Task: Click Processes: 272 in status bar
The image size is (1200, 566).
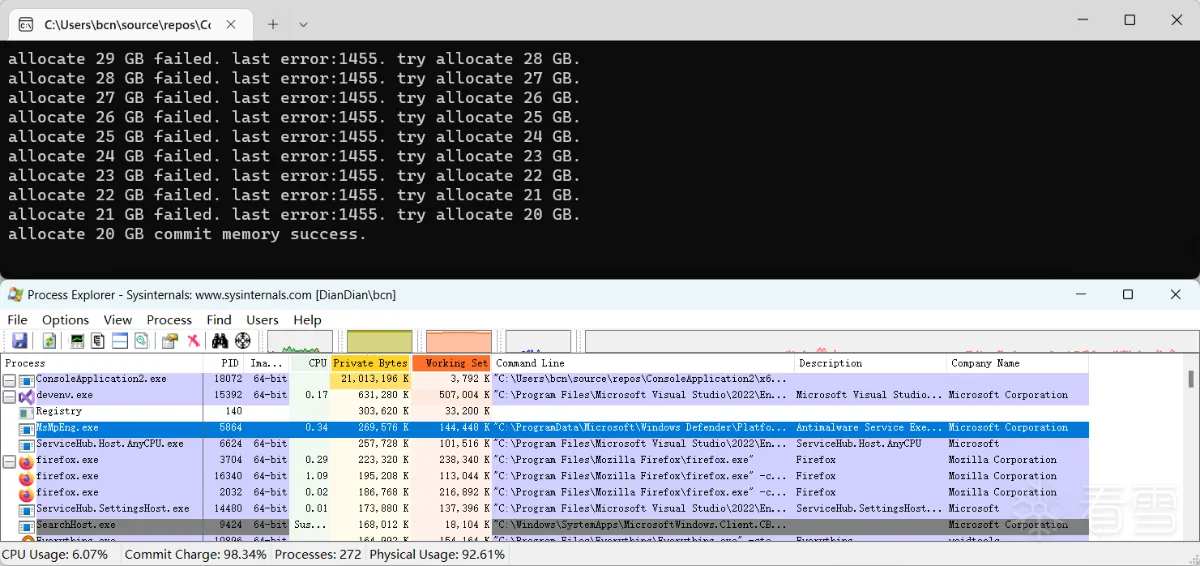Action: point(318,554)
